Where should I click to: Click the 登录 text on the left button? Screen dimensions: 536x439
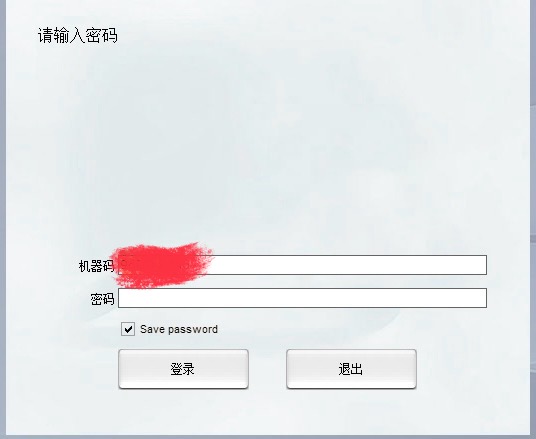tap(183, 369)
